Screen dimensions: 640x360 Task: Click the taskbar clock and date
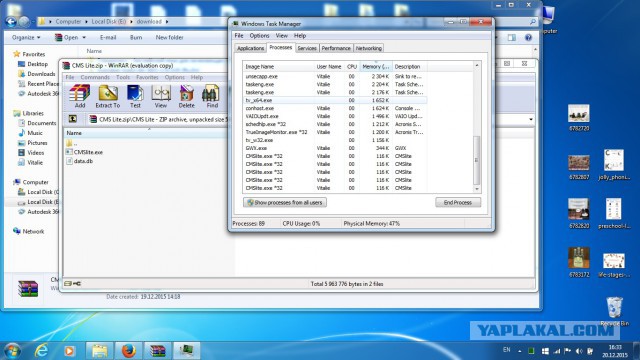tap(614, 351)
